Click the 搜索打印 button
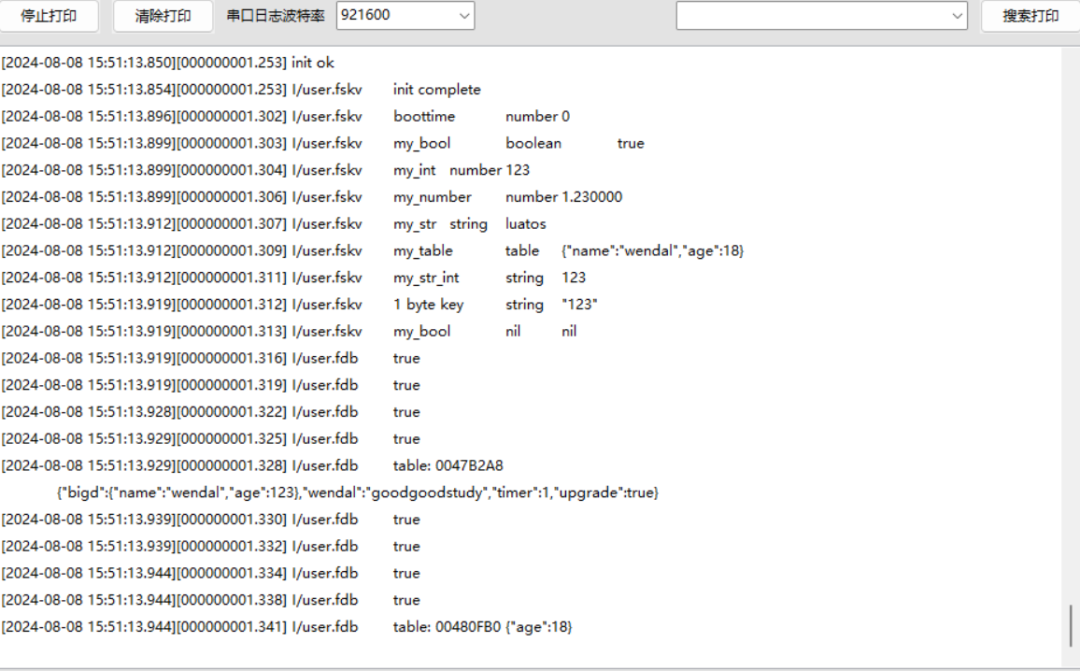Screen dimensions: 1080x671 [1030, 16]
